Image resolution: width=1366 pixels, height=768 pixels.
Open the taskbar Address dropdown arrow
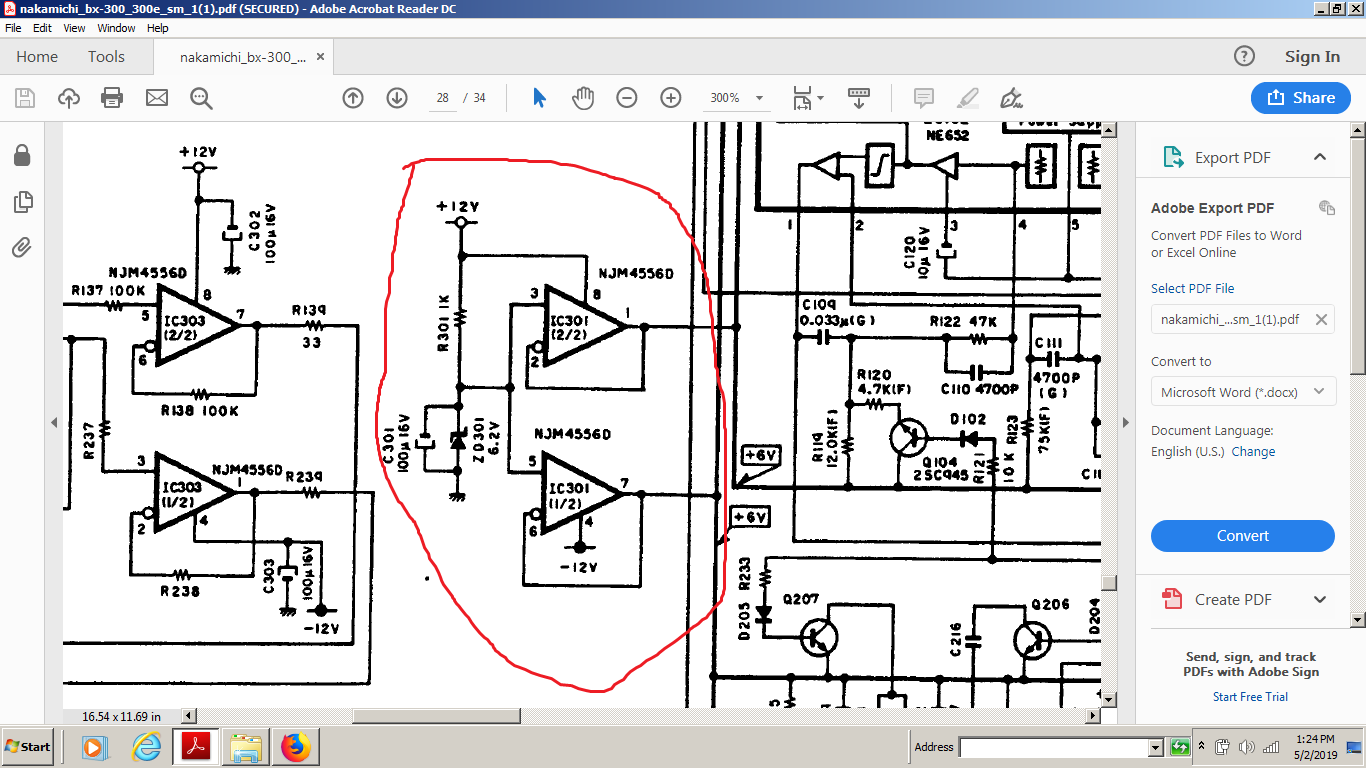coord(1156,747)
